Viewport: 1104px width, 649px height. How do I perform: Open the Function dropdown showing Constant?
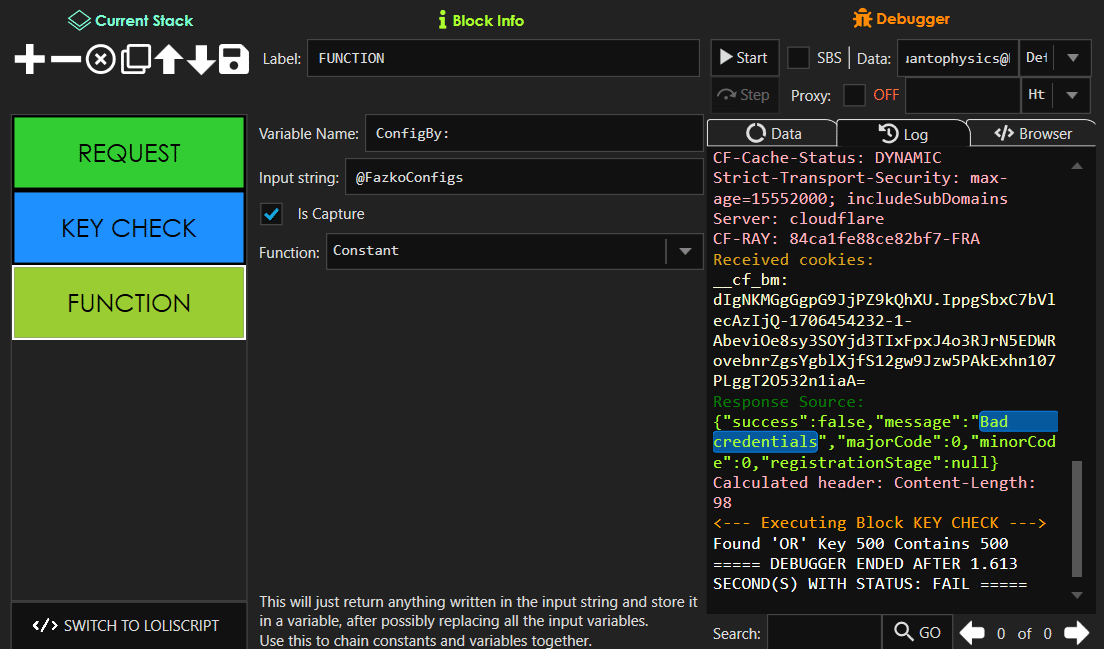click(686, 251)
